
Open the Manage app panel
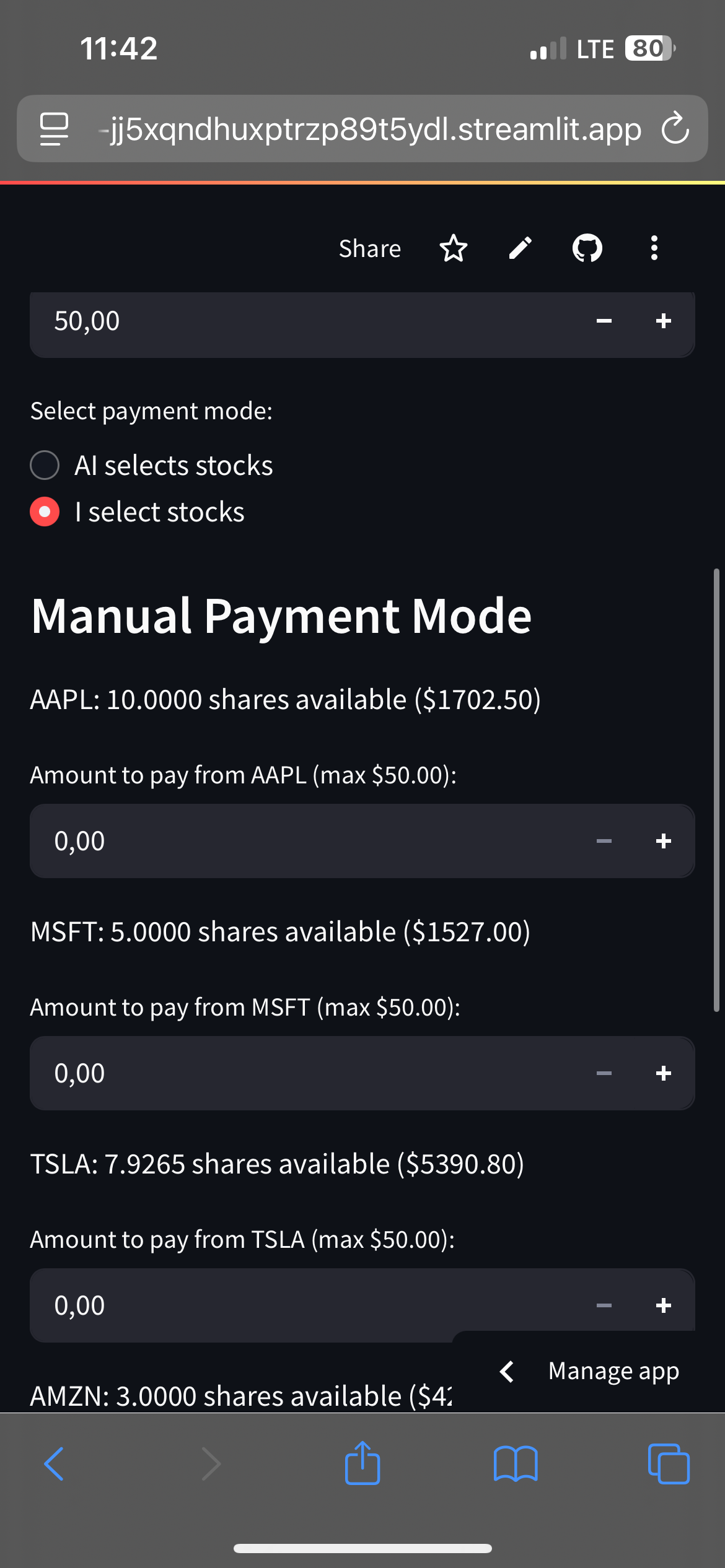coord(613,1371)
